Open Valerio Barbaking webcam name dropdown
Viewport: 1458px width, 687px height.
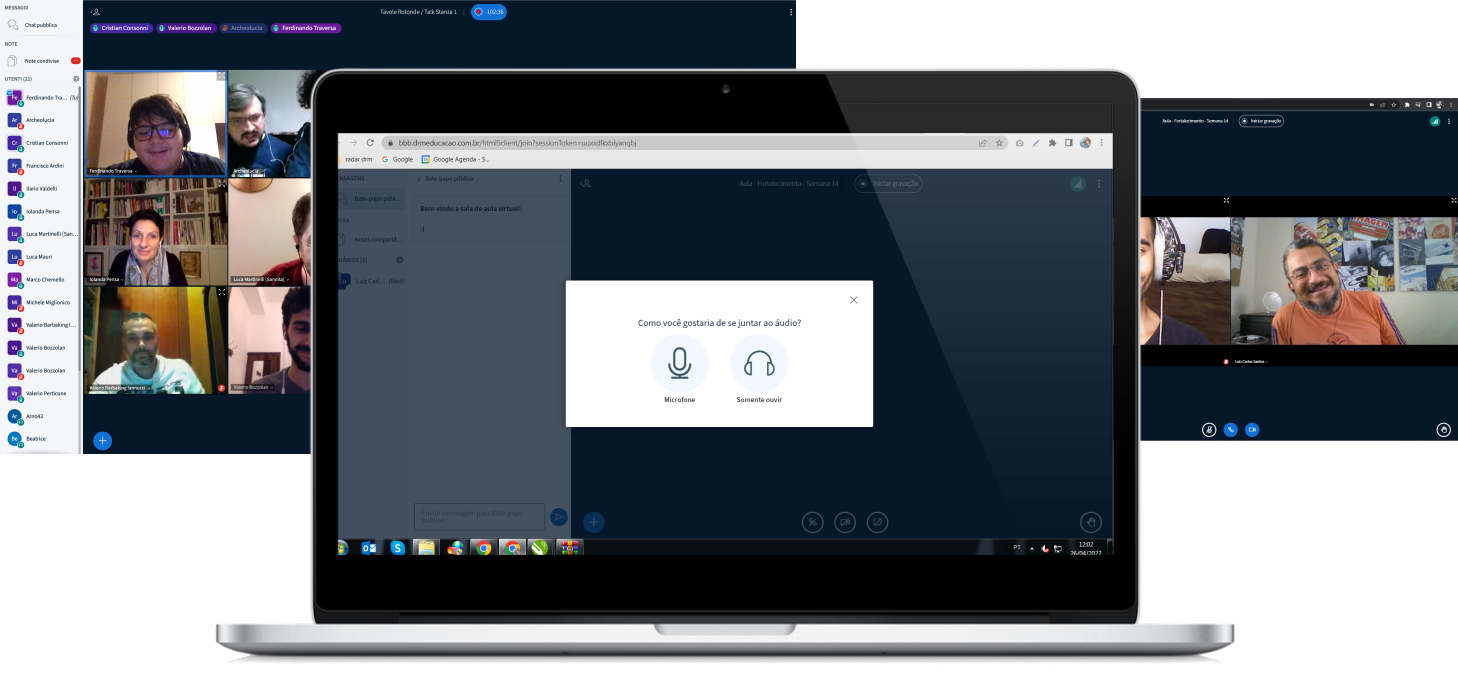point(119,387)
